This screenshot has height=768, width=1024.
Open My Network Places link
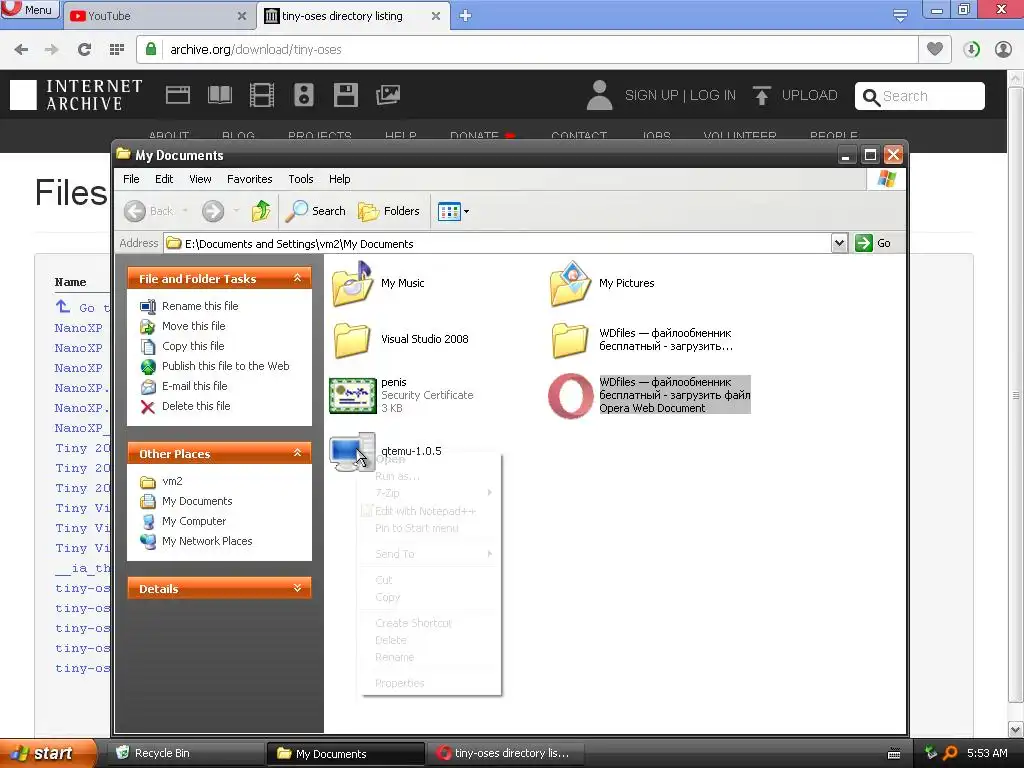click(207, 541)
